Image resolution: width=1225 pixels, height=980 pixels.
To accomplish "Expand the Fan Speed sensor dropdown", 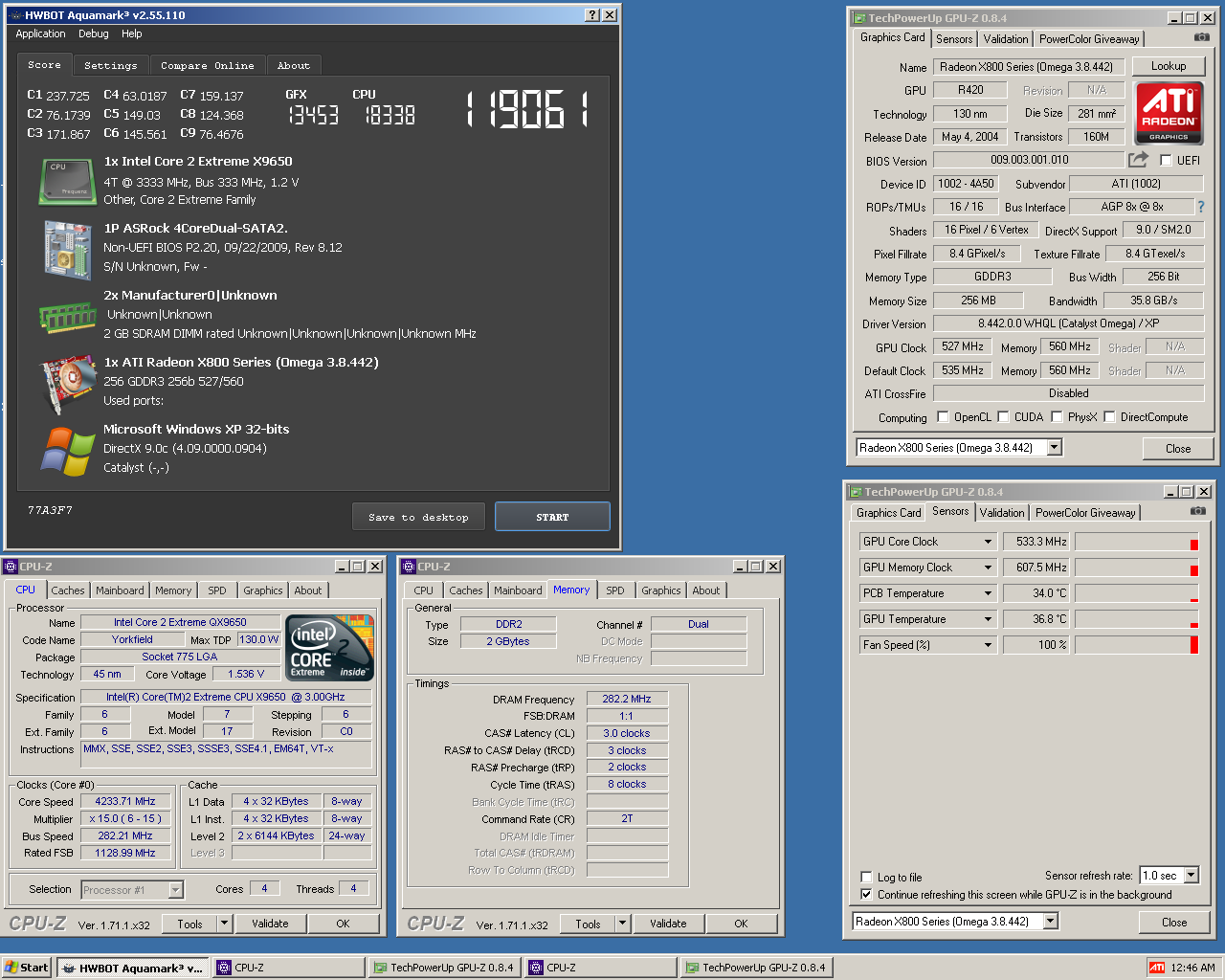I will (988, 645).
